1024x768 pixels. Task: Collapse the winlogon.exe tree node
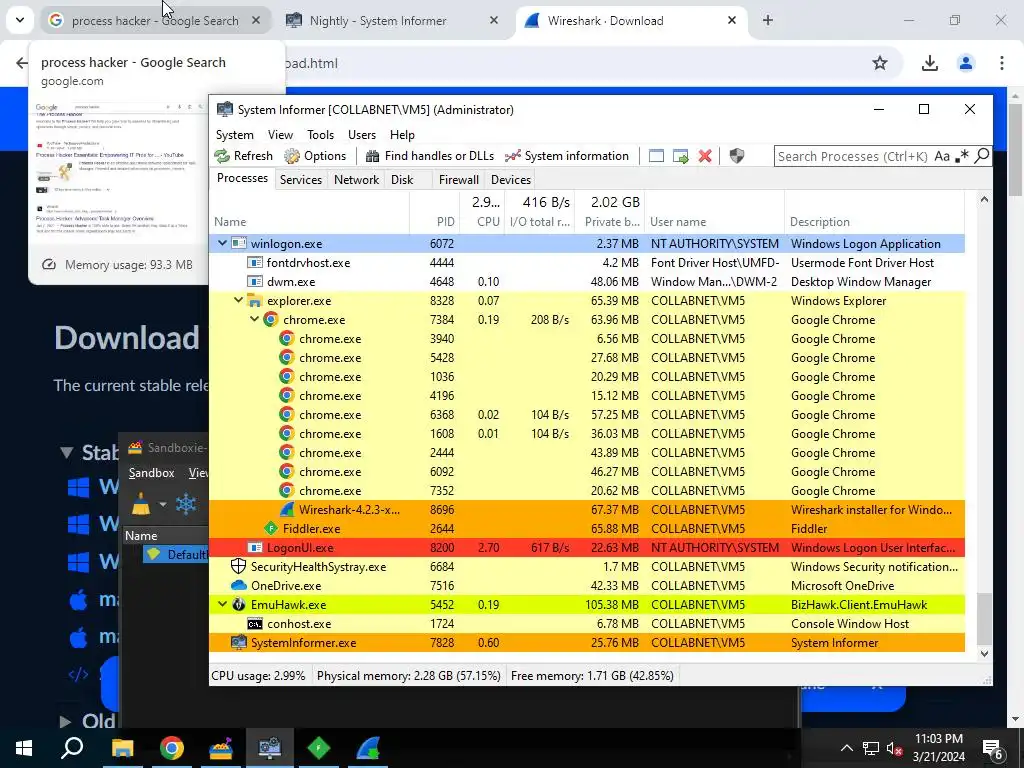pos(222,244)
